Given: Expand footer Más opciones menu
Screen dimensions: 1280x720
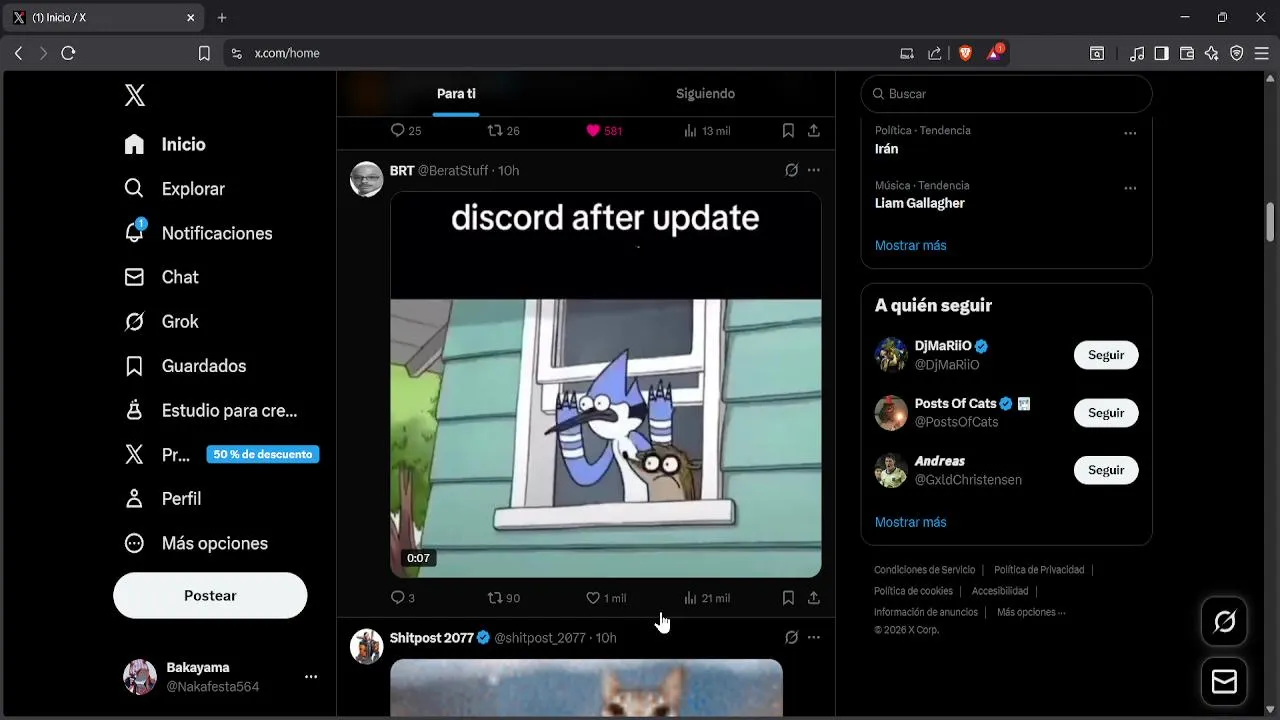Looking at the screenshot, I should pos(1031,612).
